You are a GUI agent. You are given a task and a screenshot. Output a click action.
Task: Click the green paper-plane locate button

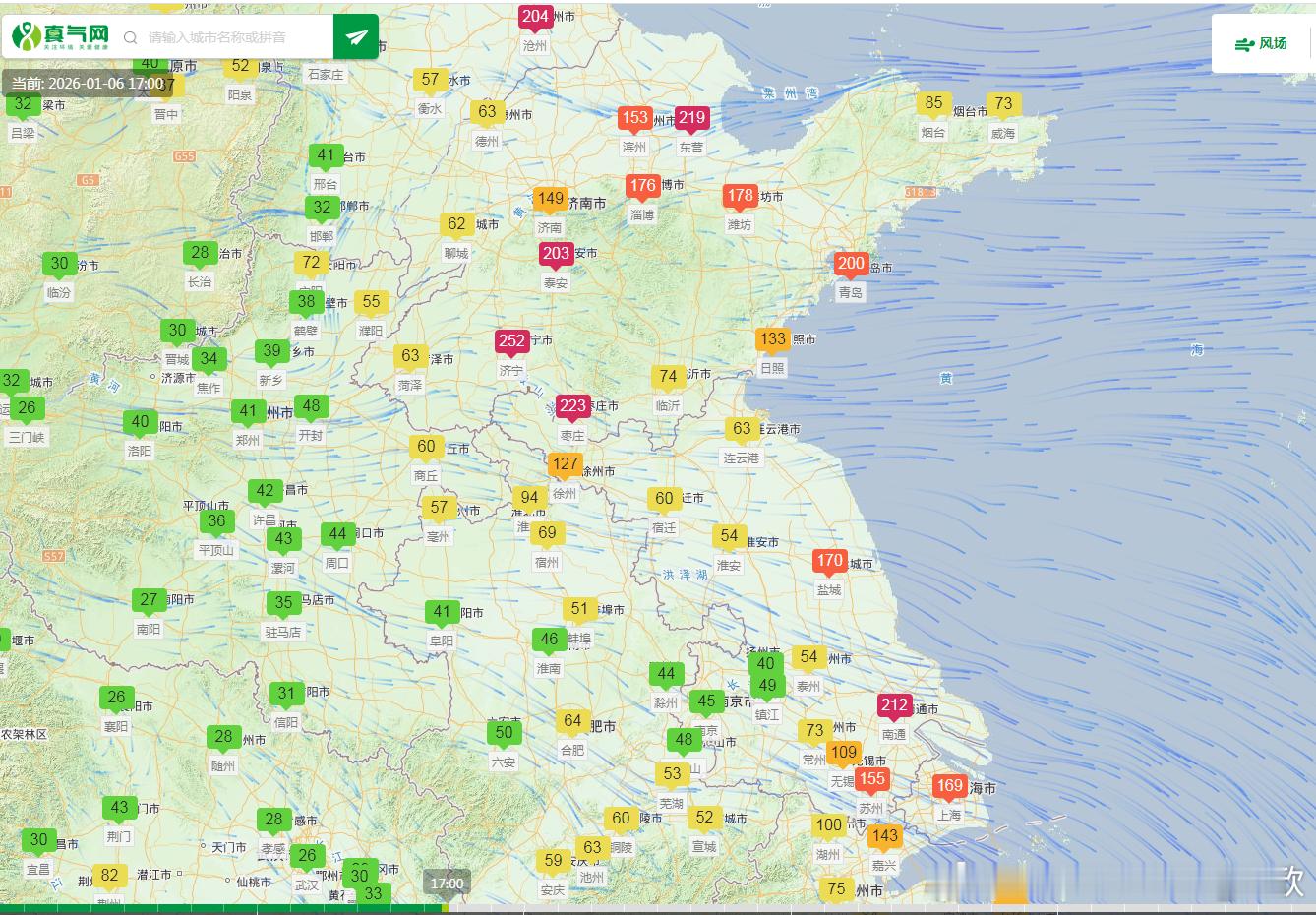[356, 37]
